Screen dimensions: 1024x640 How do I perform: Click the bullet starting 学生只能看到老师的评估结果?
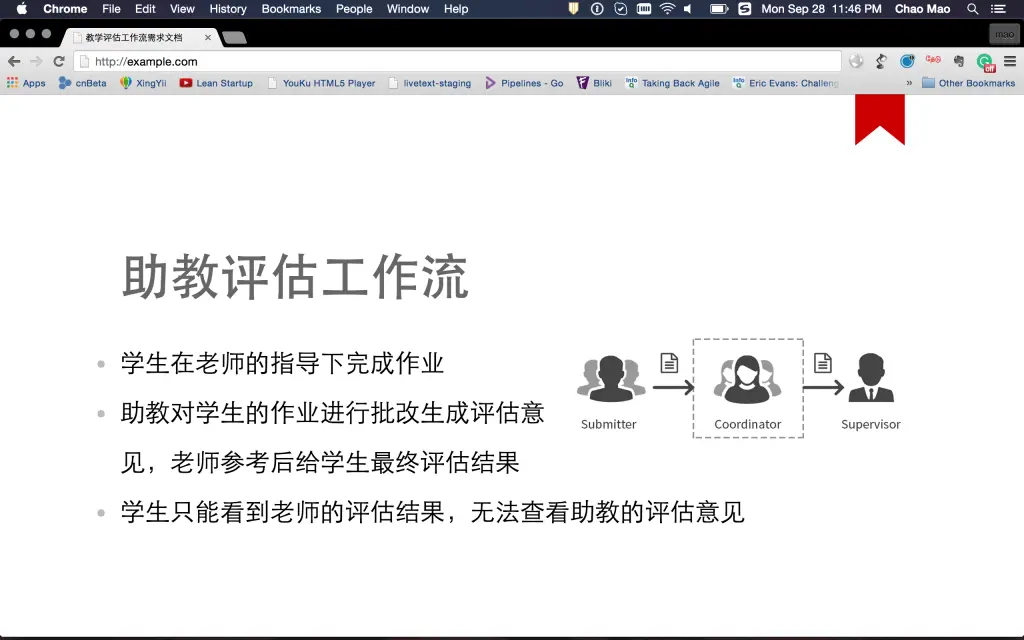tap(432, 512)
